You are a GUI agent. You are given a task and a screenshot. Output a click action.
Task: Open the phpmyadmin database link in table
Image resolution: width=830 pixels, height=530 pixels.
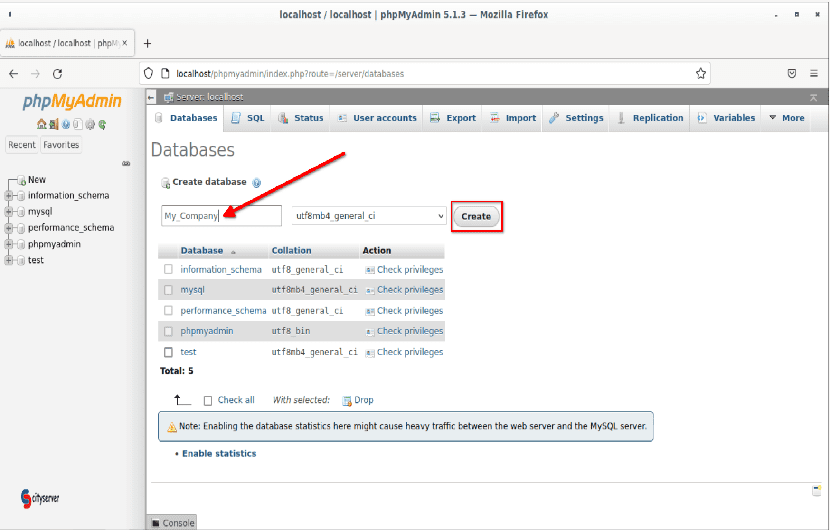pos(207,331)
